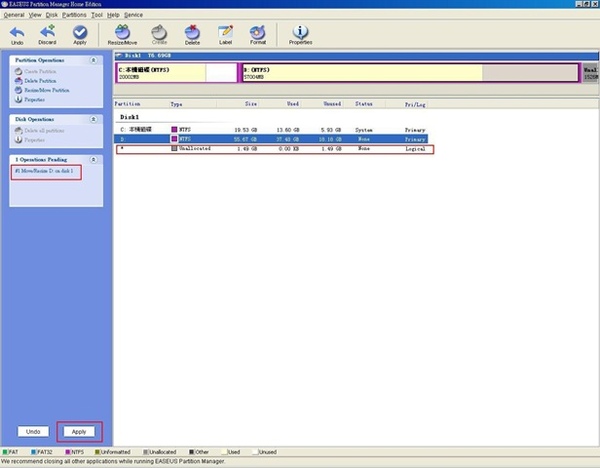The width and height of the screenshot is (600, 468).
Task: Click the FAT32 legend color swatch
Action: (34, 452)
